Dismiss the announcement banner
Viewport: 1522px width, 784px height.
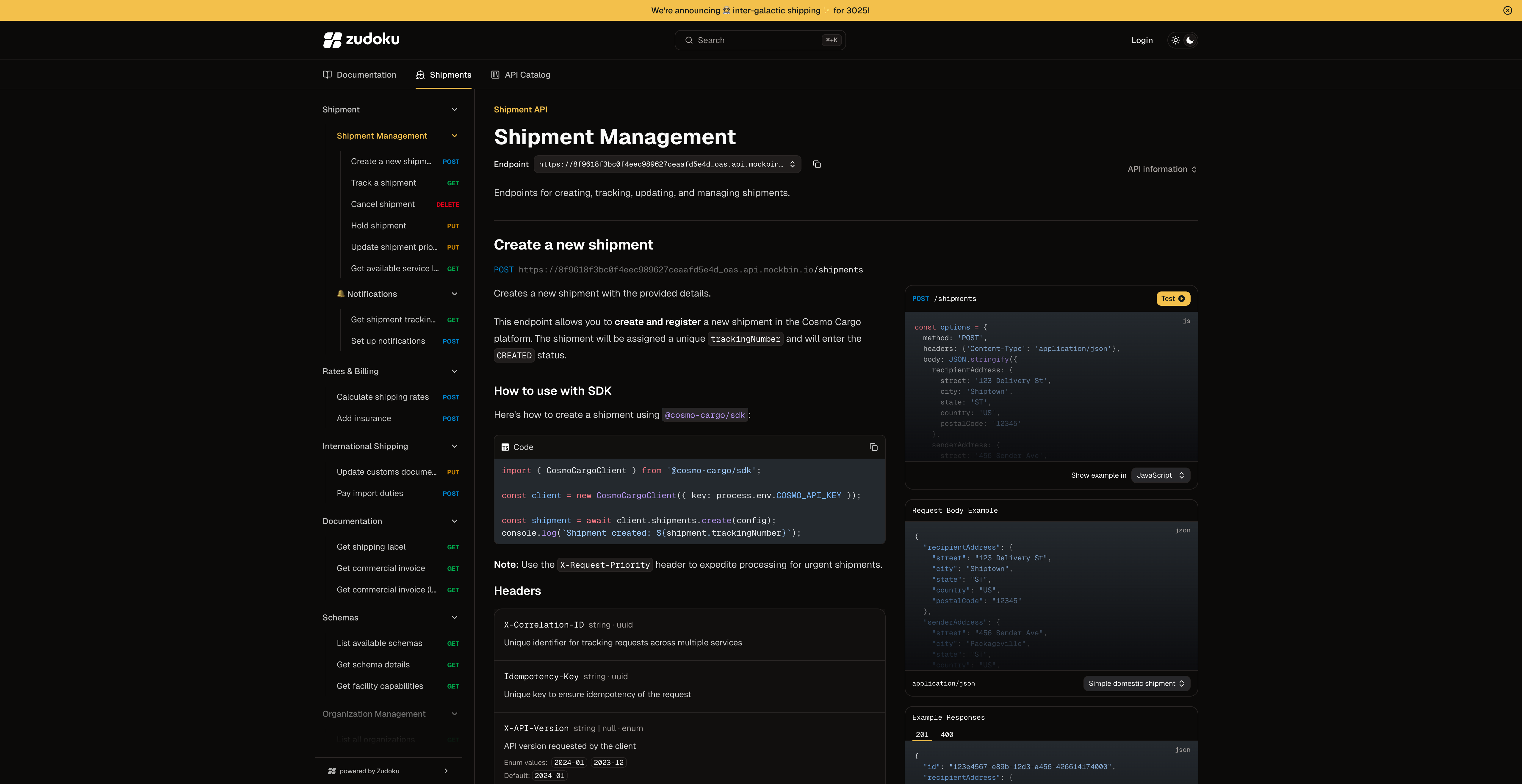1507,10
